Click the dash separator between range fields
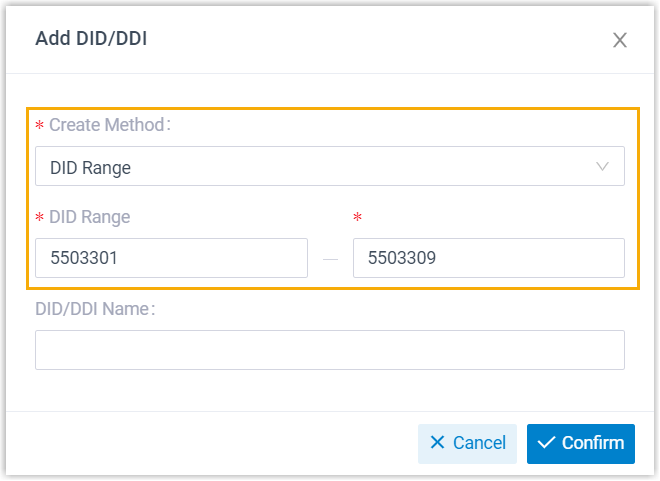 [x=331, y=259]
